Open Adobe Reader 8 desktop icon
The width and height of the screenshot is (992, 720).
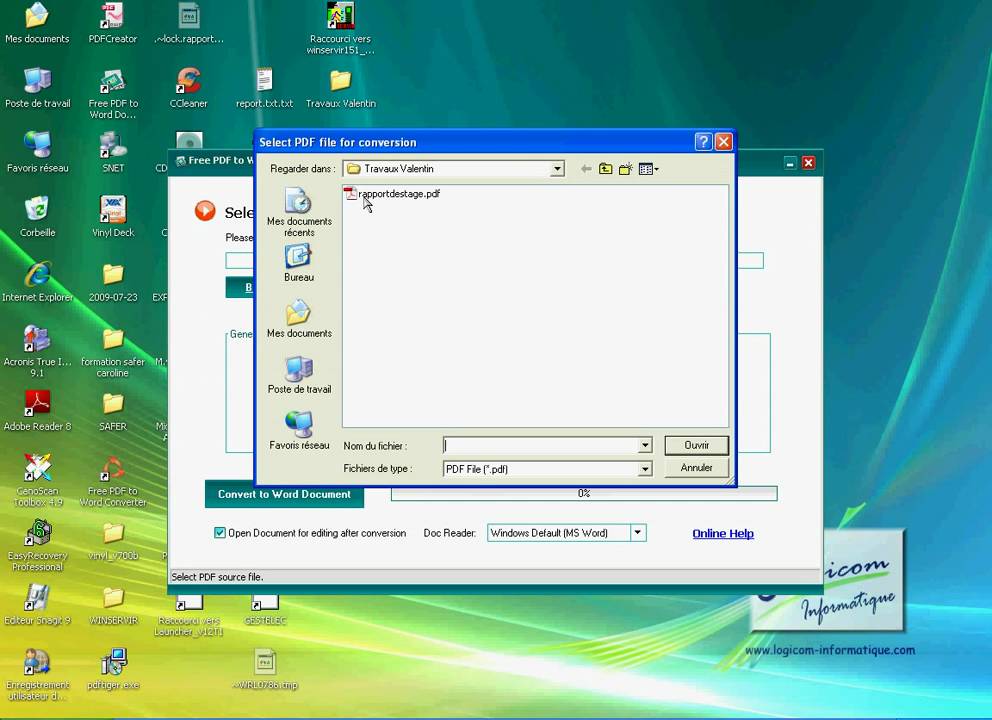point(37,411)
